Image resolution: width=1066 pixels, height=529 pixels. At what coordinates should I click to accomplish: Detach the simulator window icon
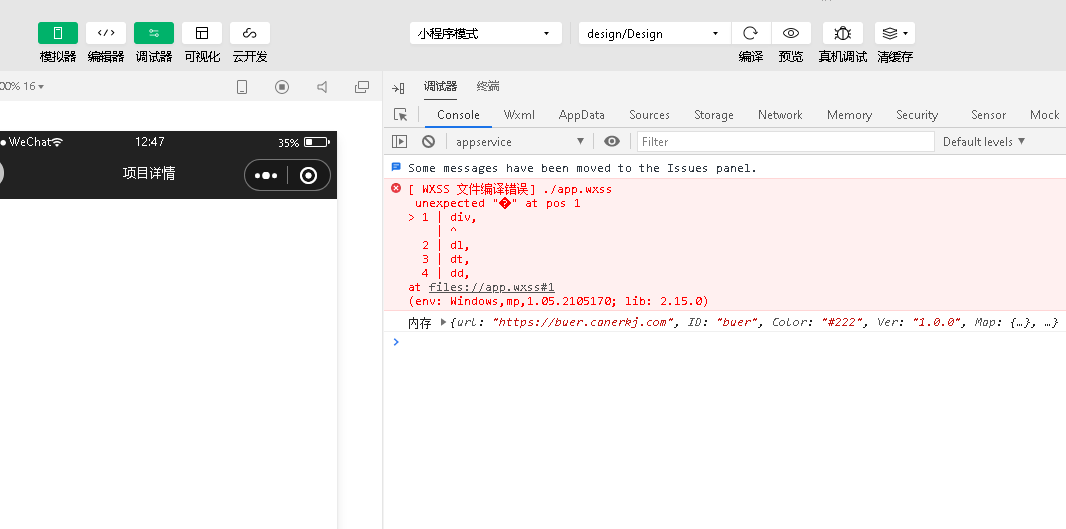tap(362, 86)
